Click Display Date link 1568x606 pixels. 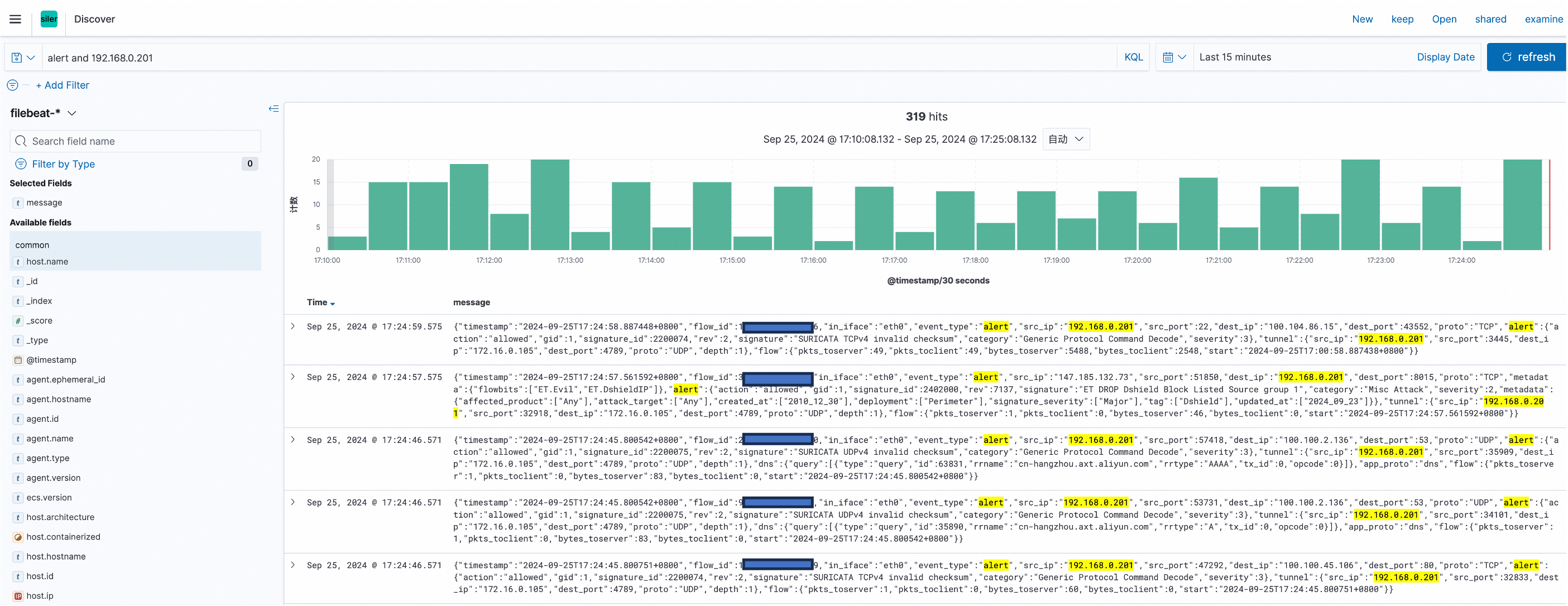(1445, 57)
